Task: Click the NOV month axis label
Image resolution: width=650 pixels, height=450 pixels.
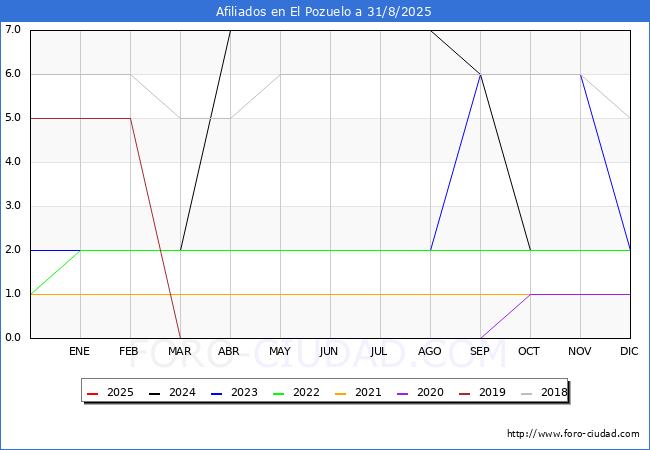Action: click(580, 351)
